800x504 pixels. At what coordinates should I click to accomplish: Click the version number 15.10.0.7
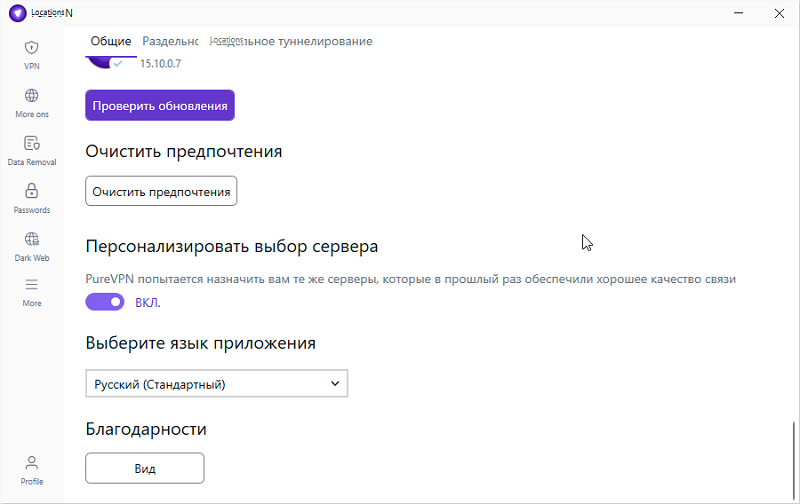coord(160,63)
